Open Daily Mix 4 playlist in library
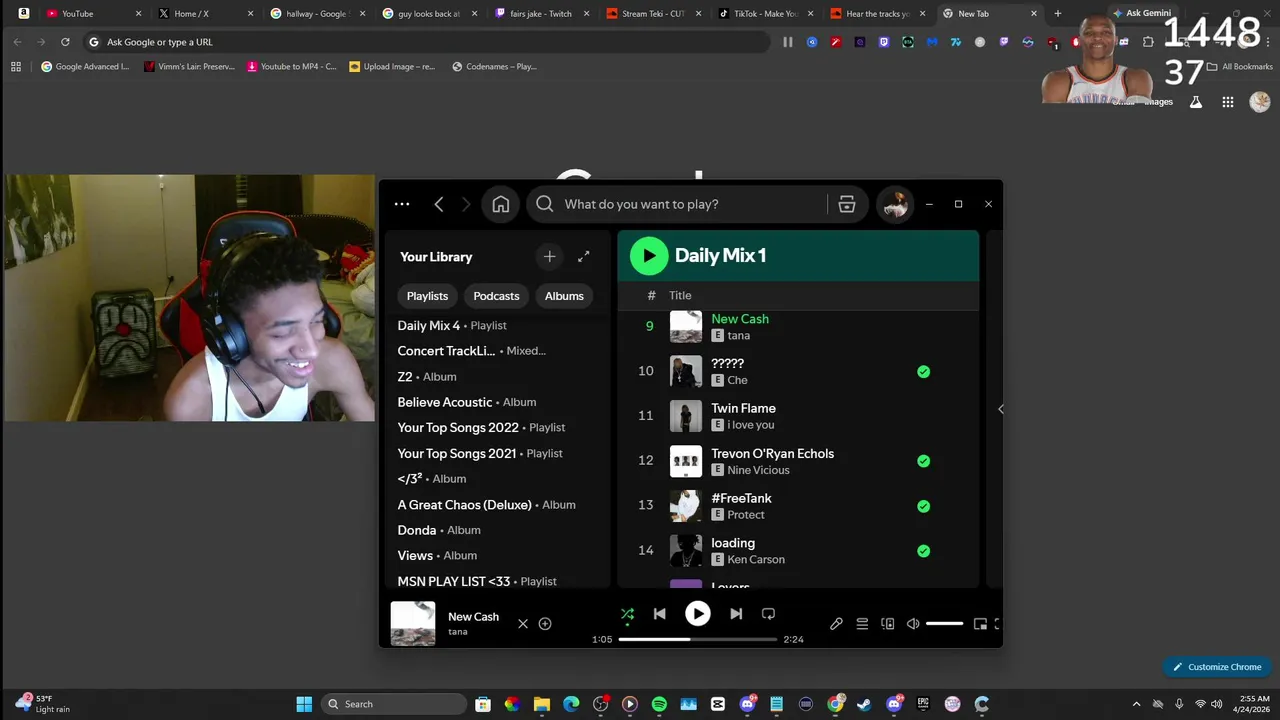The height and width of the screenshot is (720, 1280). [452, 325]
